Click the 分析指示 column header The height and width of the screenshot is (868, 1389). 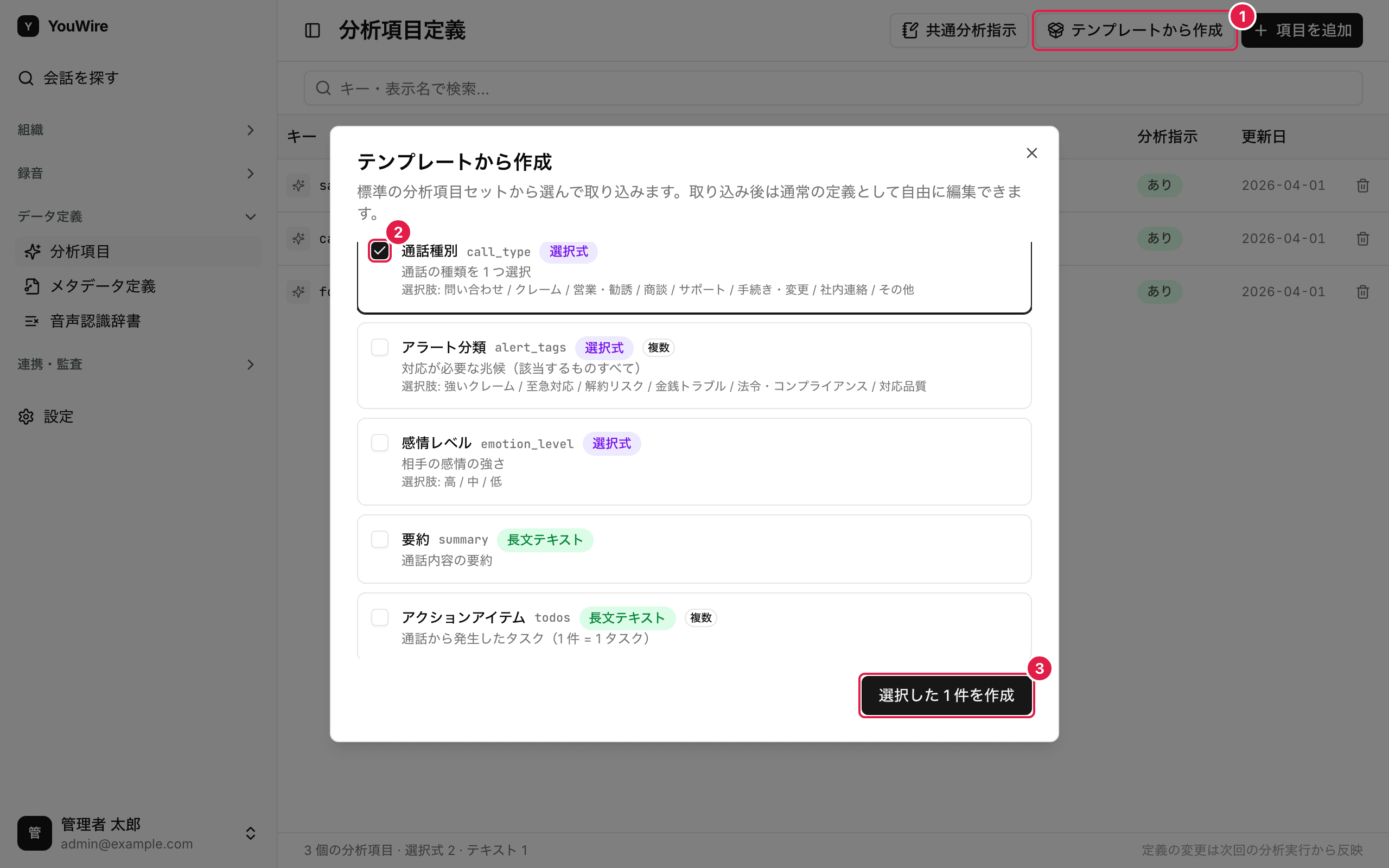point(1168,137)
